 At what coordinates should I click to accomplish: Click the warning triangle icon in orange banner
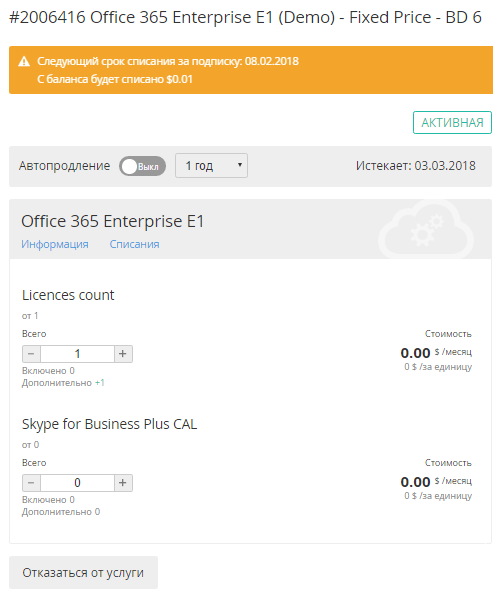tap(24, 61)
